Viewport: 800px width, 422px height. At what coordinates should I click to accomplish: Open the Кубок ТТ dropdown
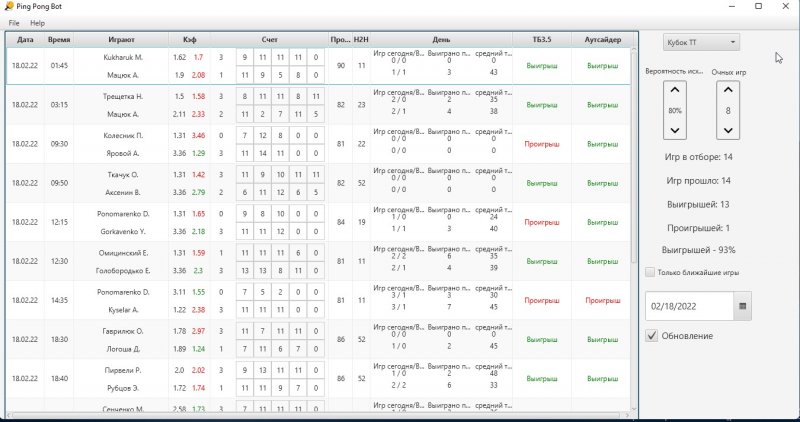coord(701,42)
